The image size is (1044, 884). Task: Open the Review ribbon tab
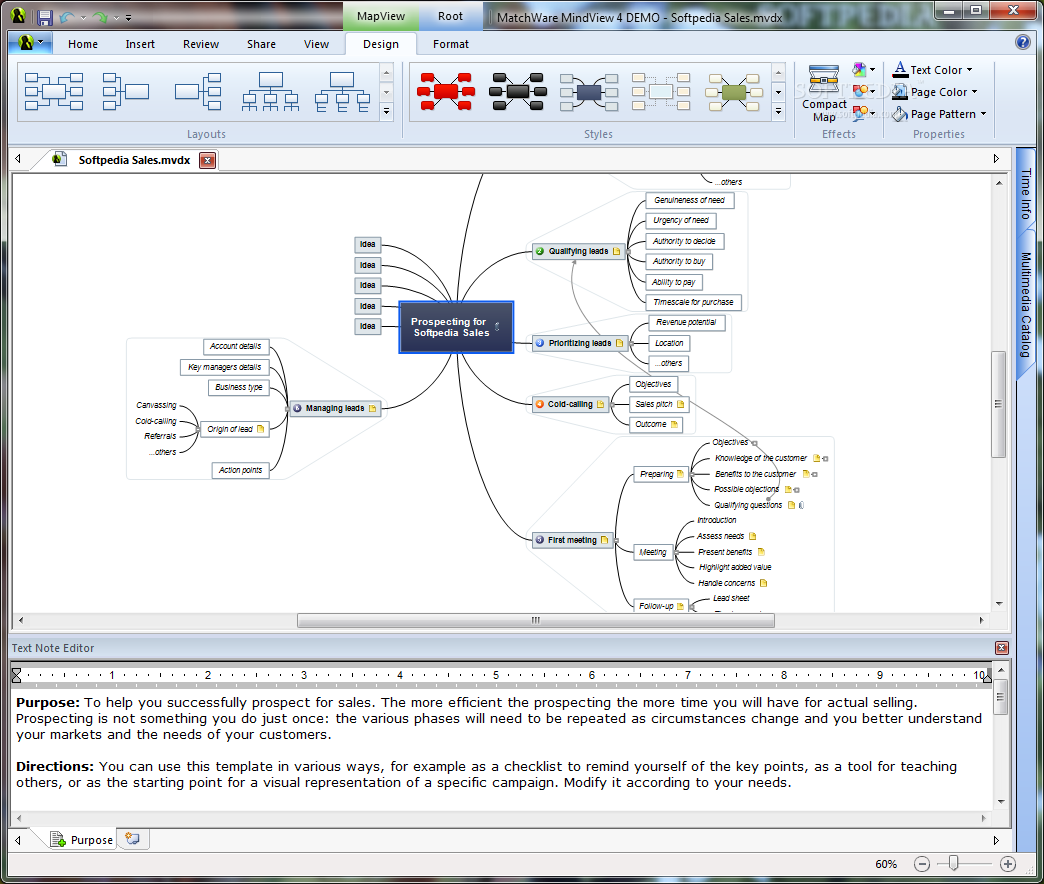(x=201, y=44)
